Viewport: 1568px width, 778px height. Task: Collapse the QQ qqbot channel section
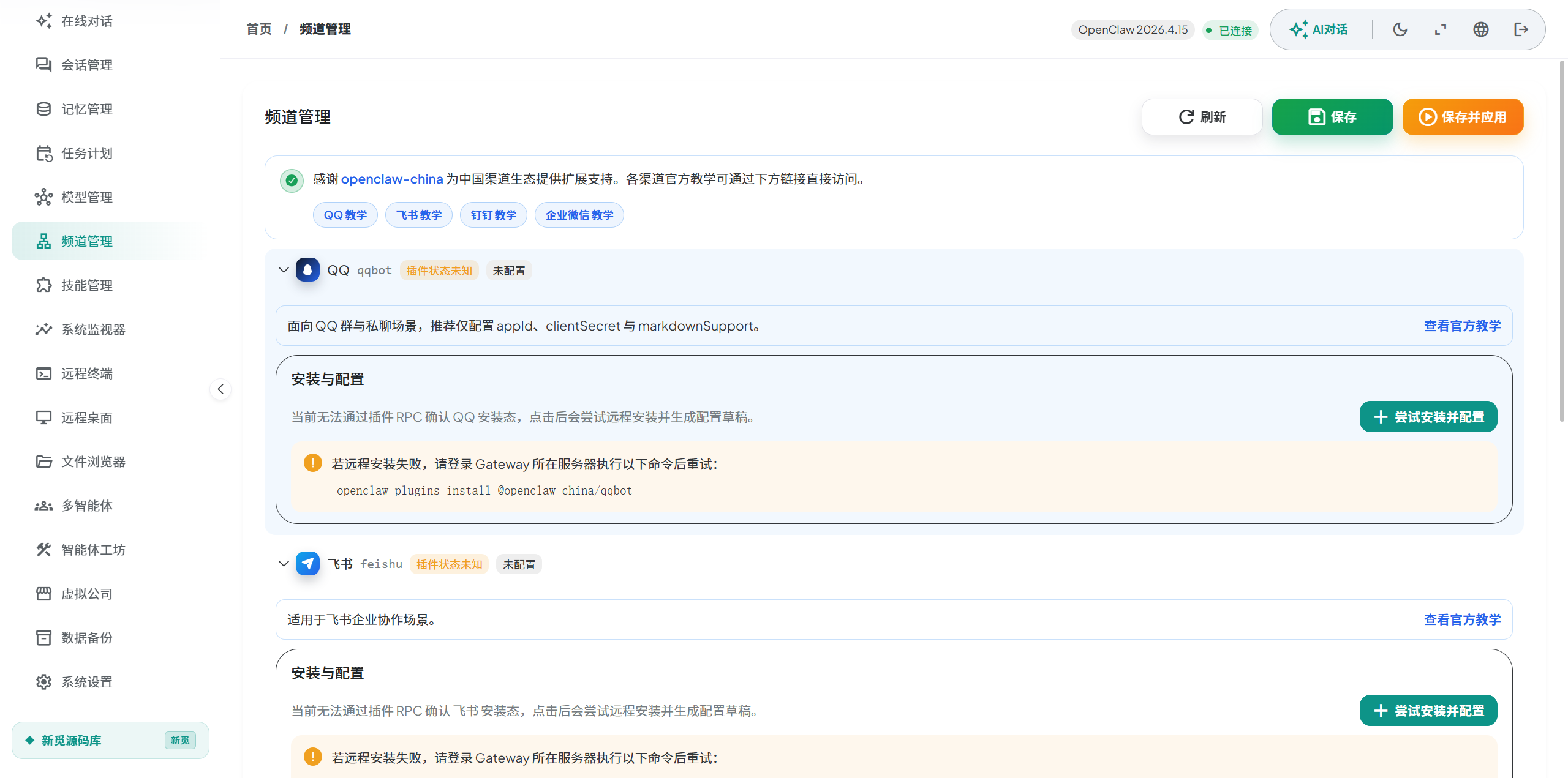(x=284, y=270)
